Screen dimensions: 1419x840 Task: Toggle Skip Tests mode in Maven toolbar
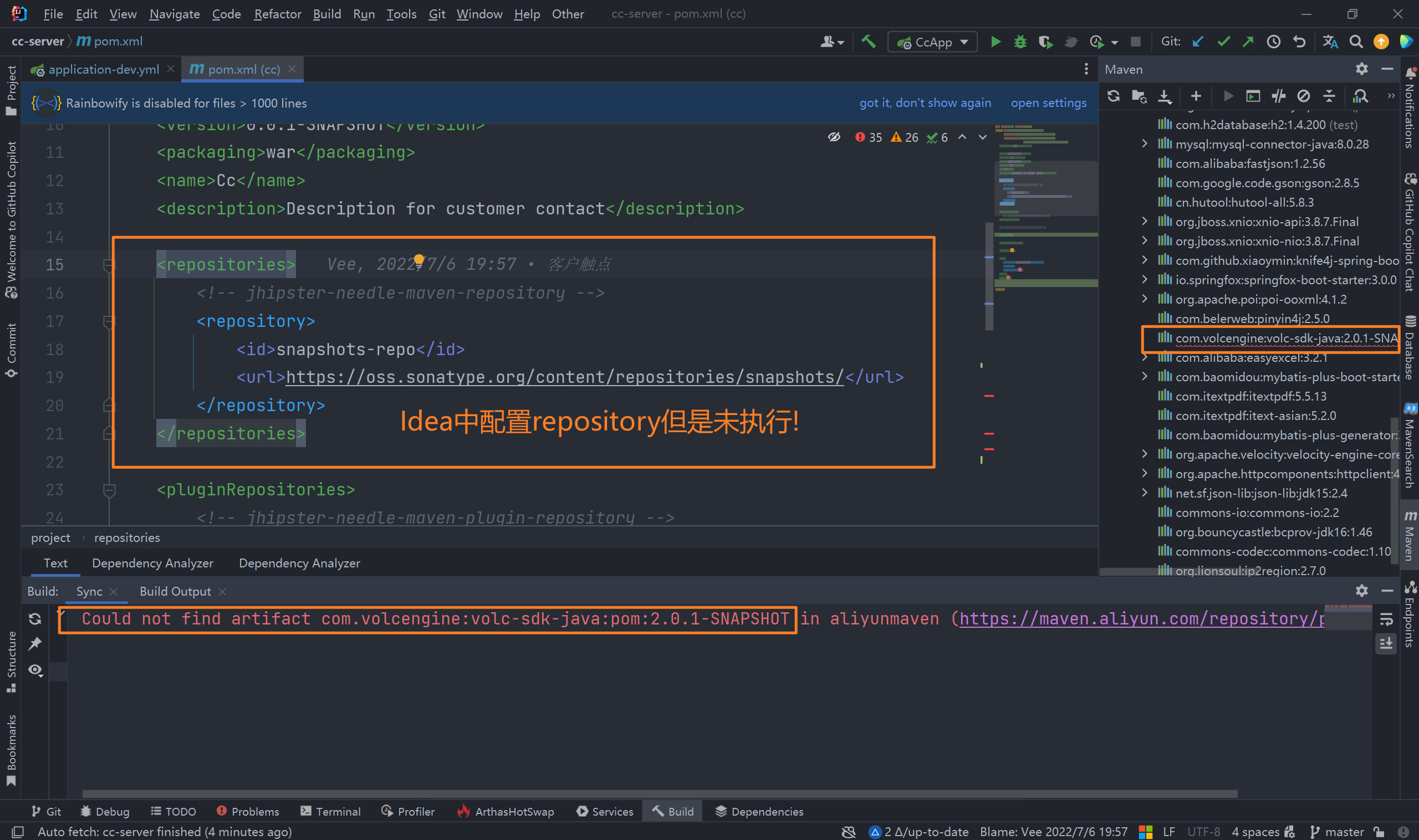click(1304, 96)
